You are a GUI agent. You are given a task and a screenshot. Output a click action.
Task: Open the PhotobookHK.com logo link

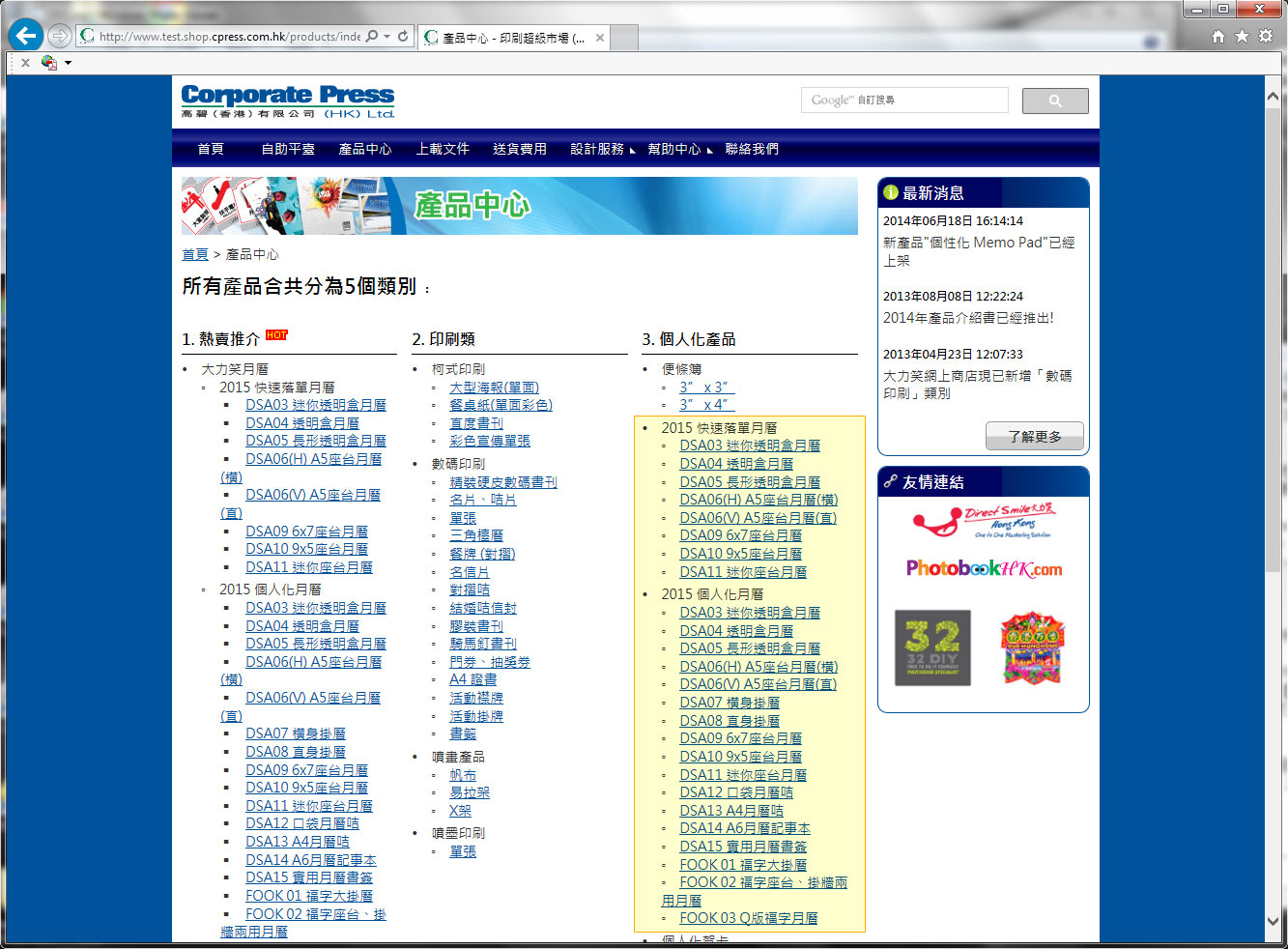click(x=984, y=568)
